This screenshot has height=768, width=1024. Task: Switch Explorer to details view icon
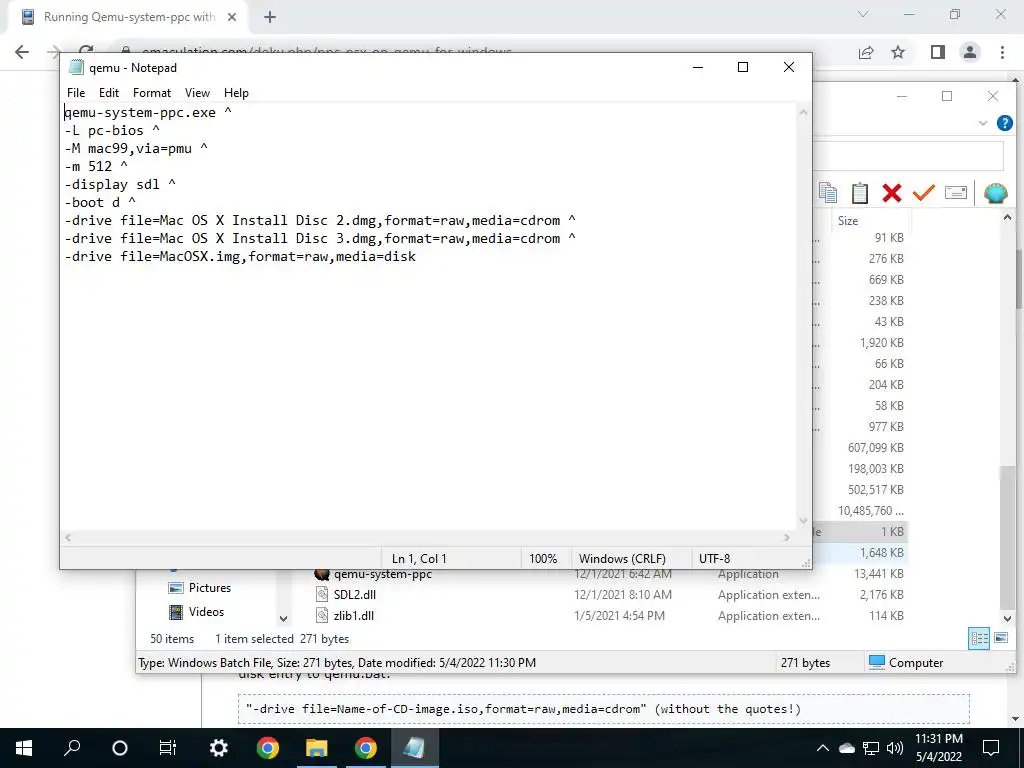tap(979, 639)
